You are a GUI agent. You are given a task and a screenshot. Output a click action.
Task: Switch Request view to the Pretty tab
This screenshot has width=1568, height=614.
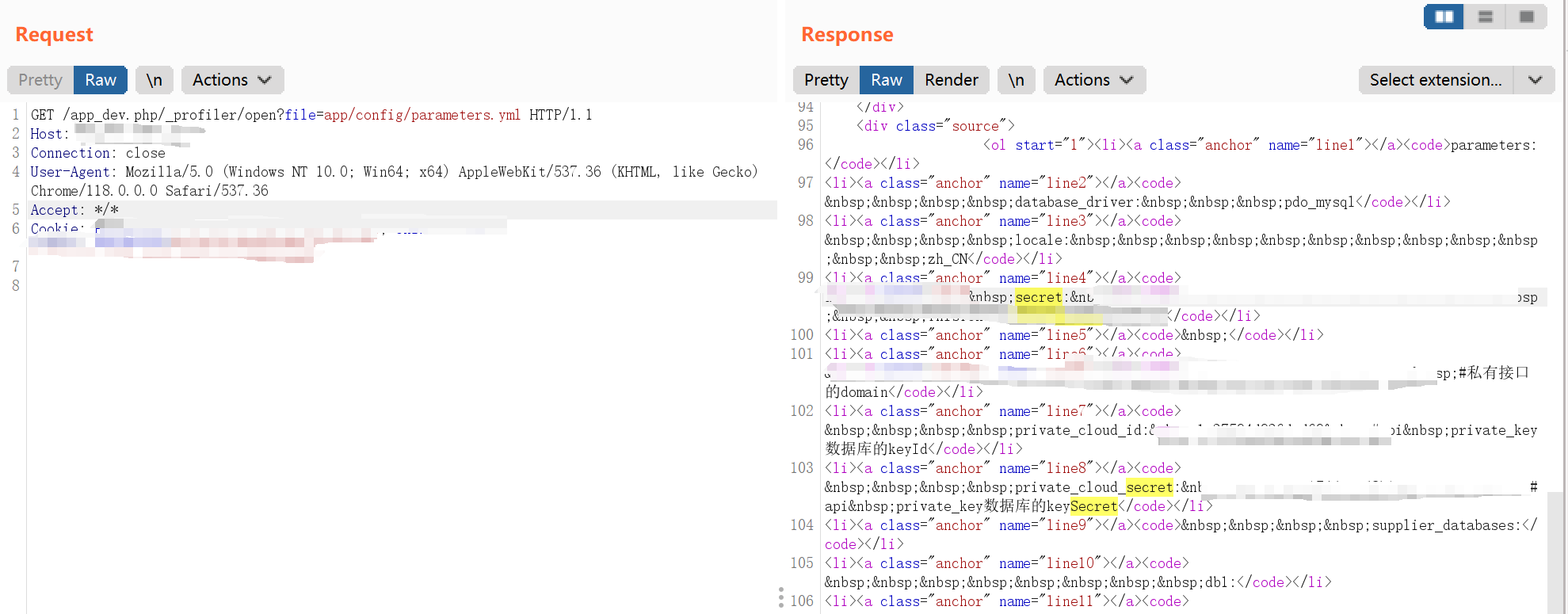pyautogui.click(x=40, y=80)
